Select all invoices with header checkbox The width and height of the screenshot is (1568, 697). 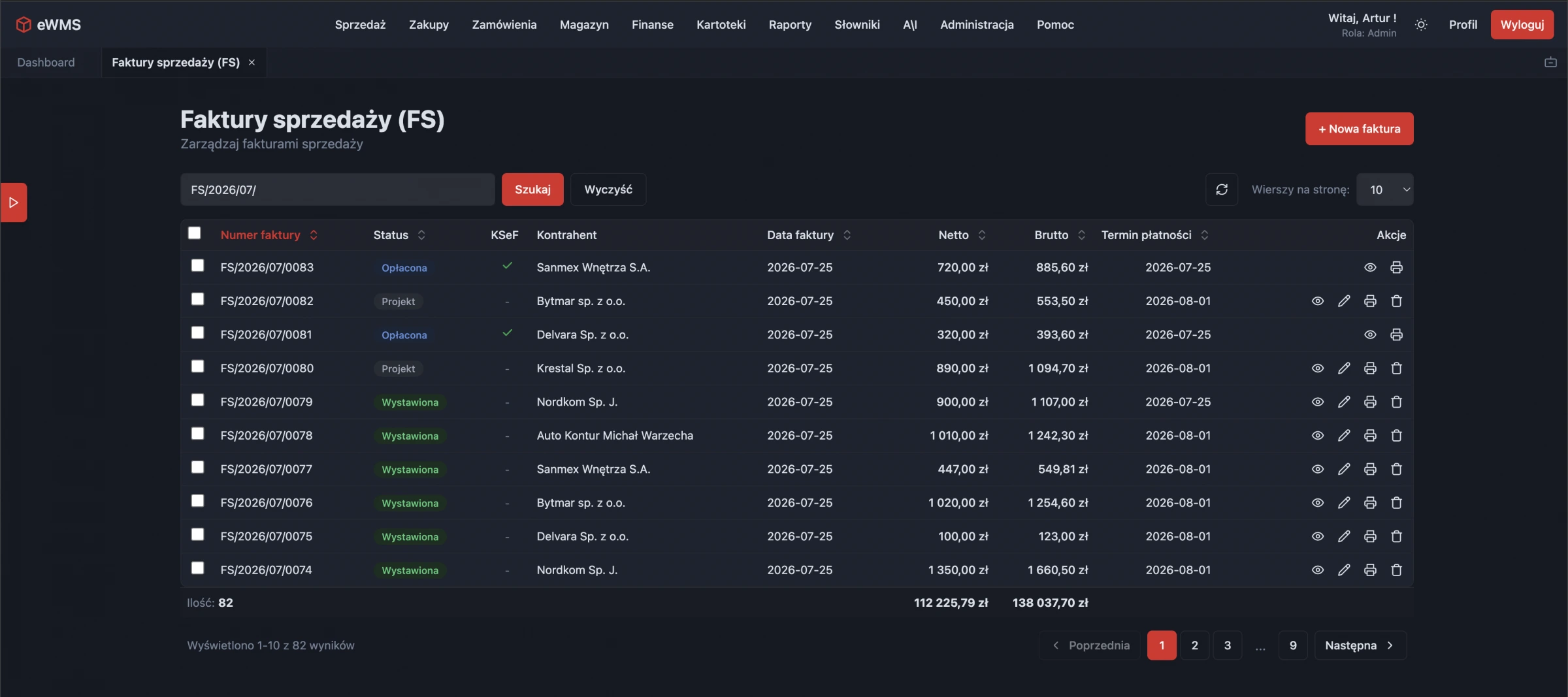194,233
